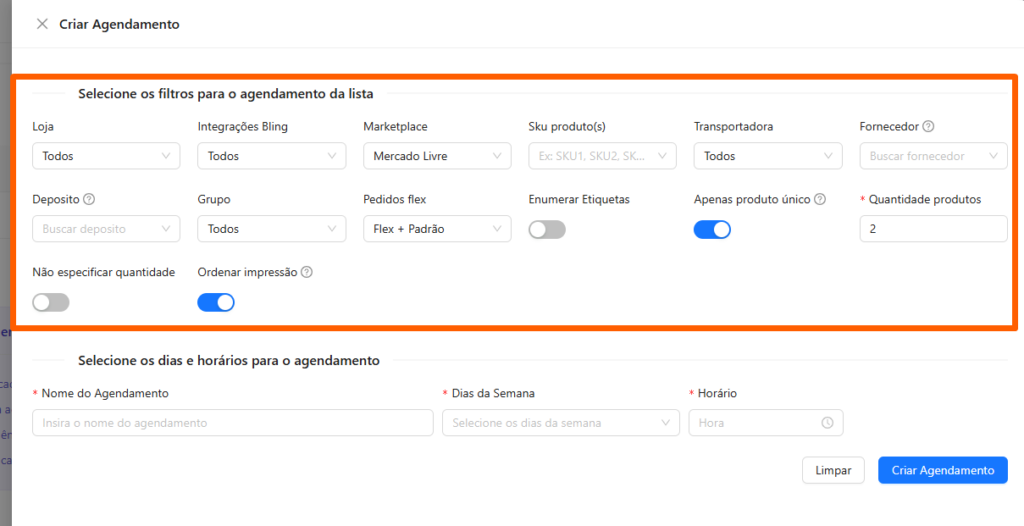The image size is (1024, 526).
Task: Click help icon next to Apenas produto único
Action: [820, 199]
